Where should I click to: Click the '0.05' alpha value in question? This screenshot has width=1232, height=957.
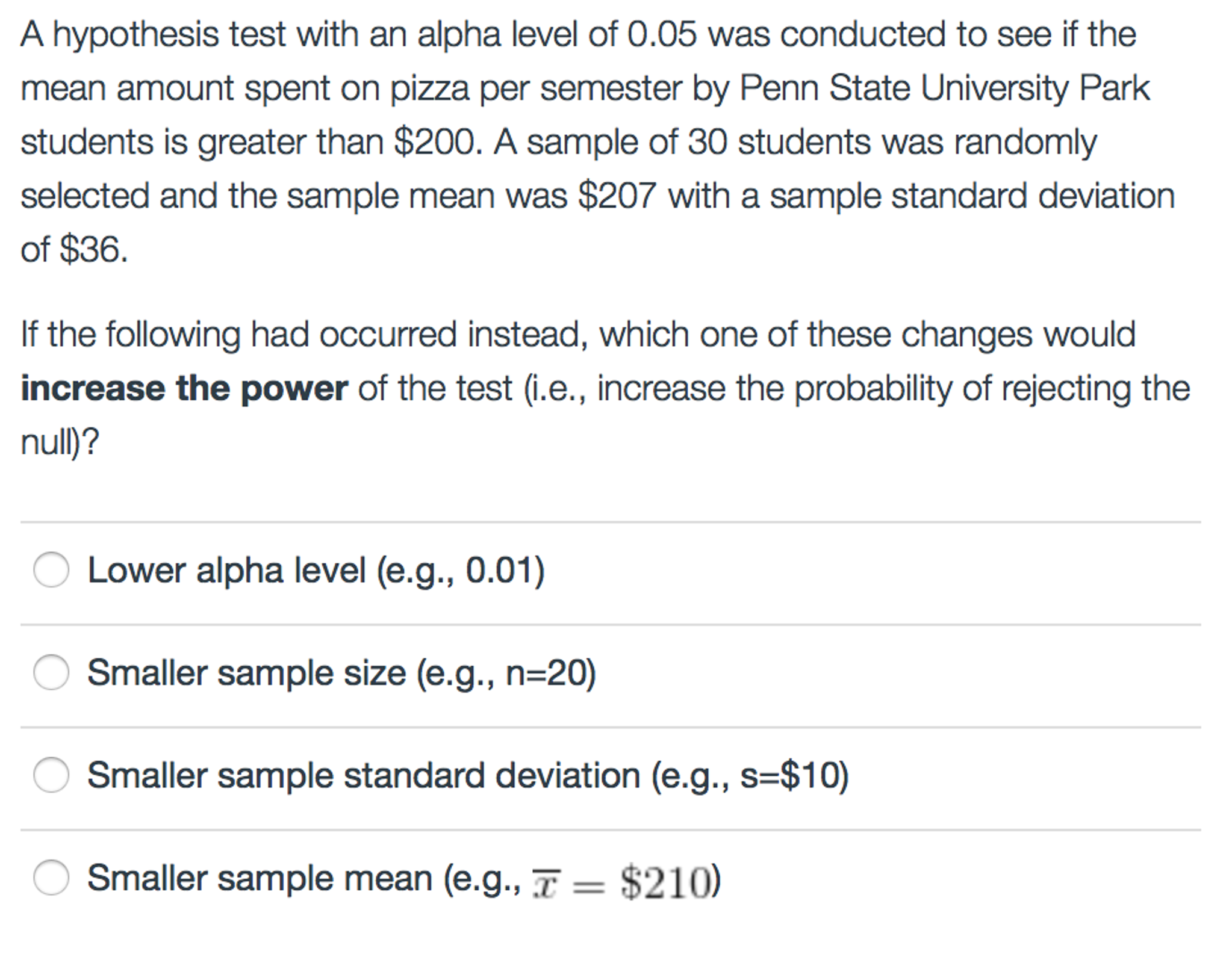tap(662, 34)
